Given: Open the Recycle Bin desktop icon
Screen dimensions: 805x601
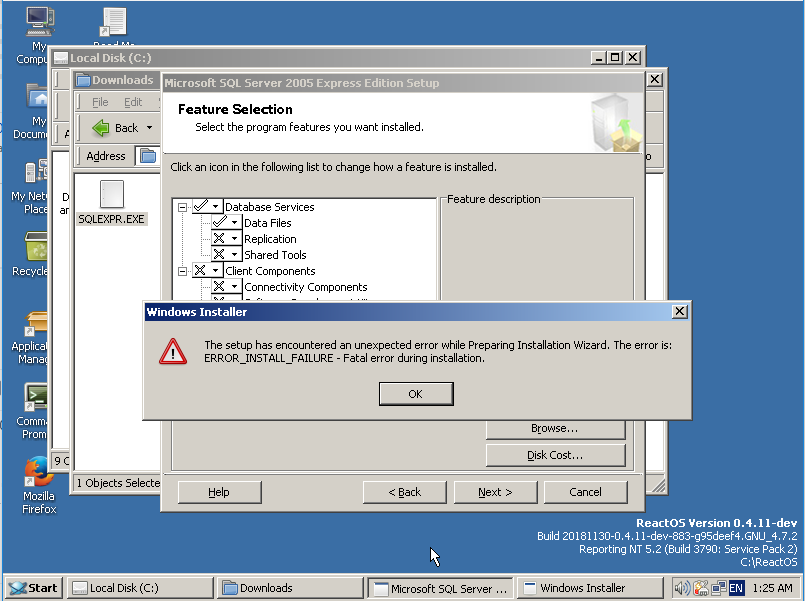Looking at the screenshot, I should 36,247.
